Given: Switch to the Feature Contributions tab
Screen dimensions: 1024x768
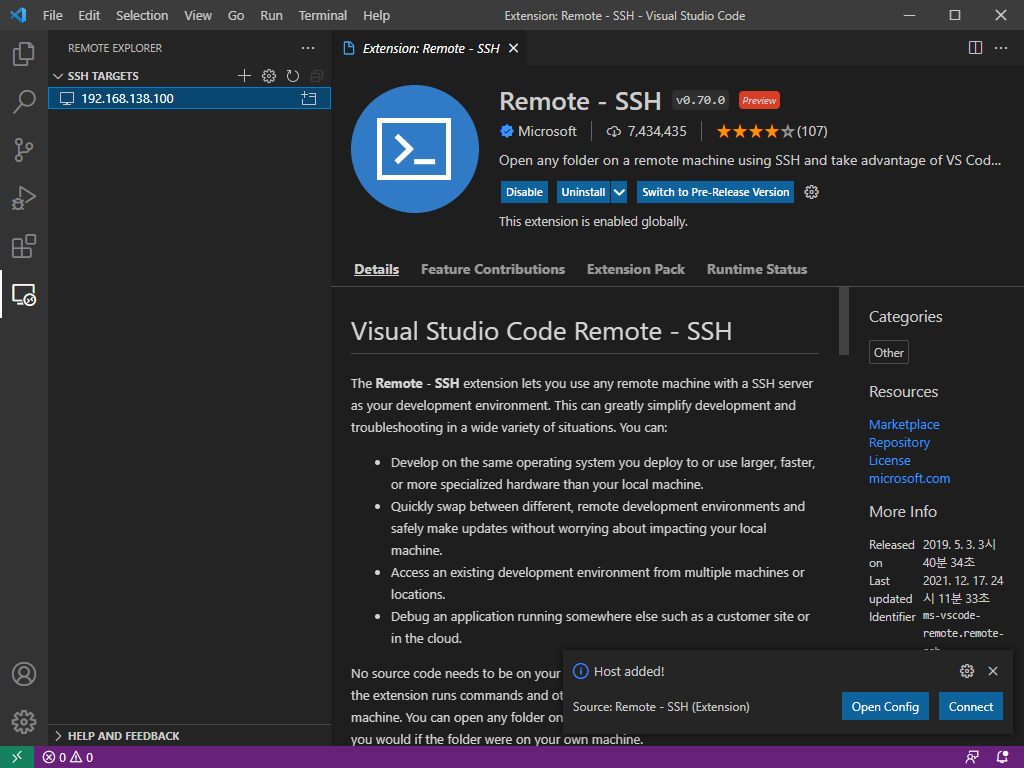Looking at the screenshot, I should 492,269.
